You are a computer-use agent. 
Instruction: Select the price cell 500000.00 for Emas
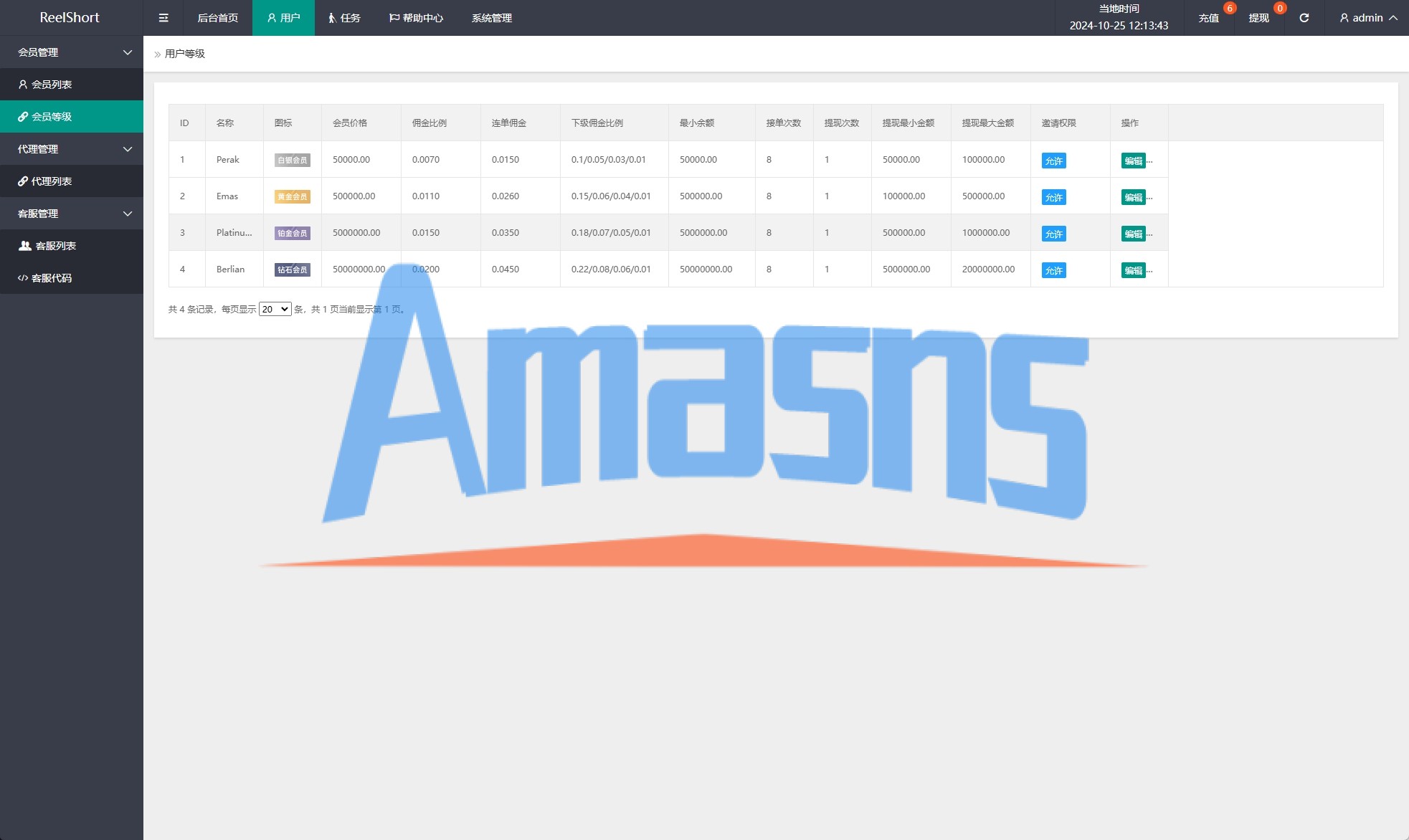(361, 196)
